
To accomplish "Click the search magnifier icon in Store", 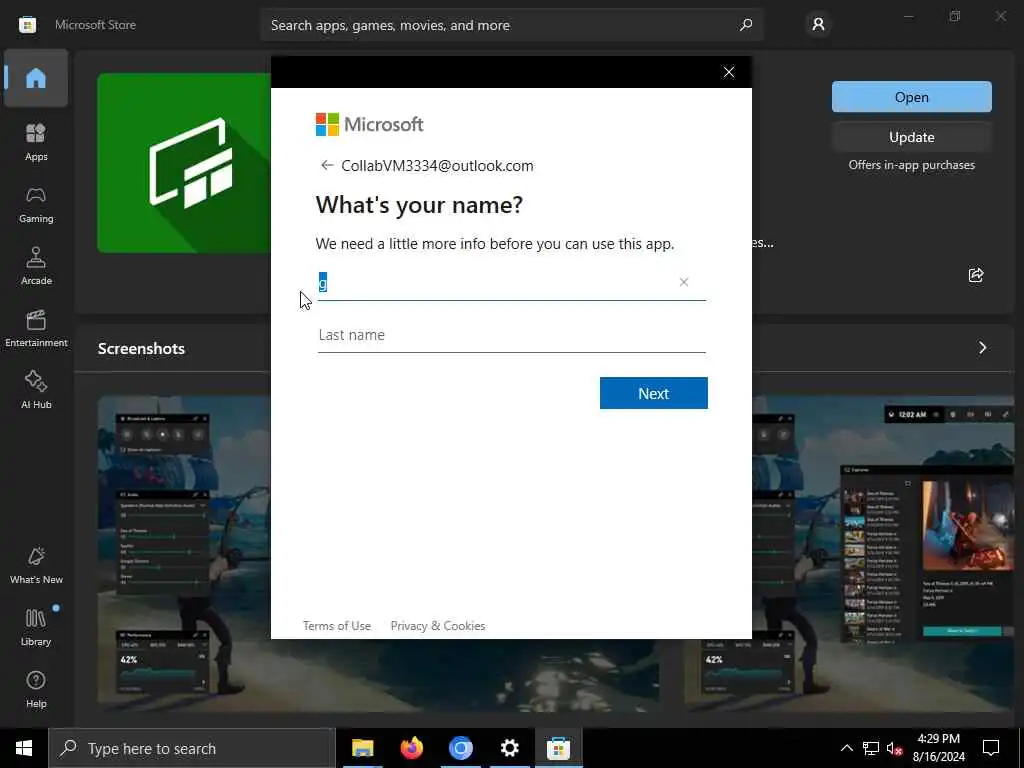I will click(746, 25).
